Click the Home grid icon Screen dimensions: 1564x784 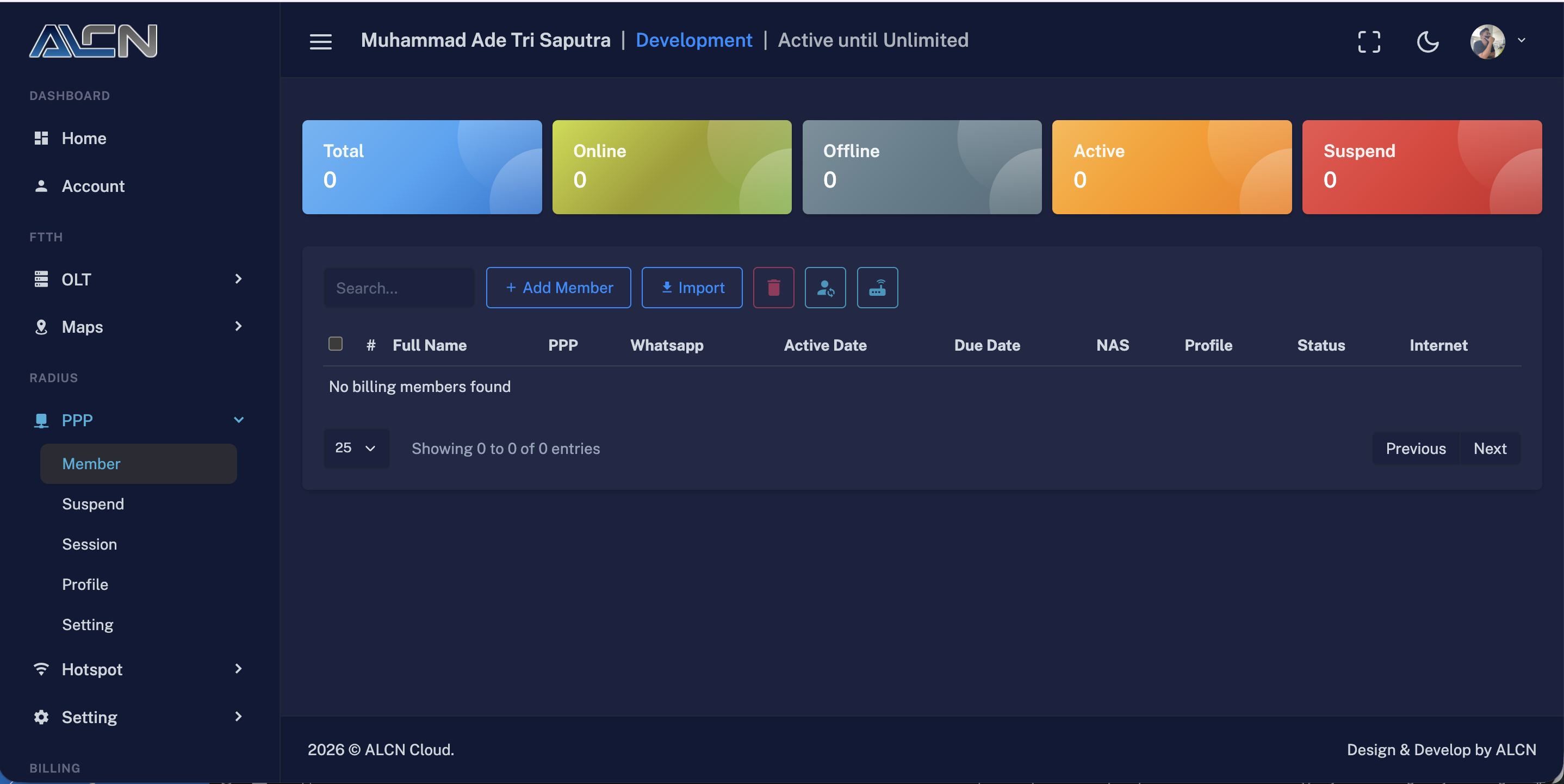pyautogui.click(x=41, y=138)
